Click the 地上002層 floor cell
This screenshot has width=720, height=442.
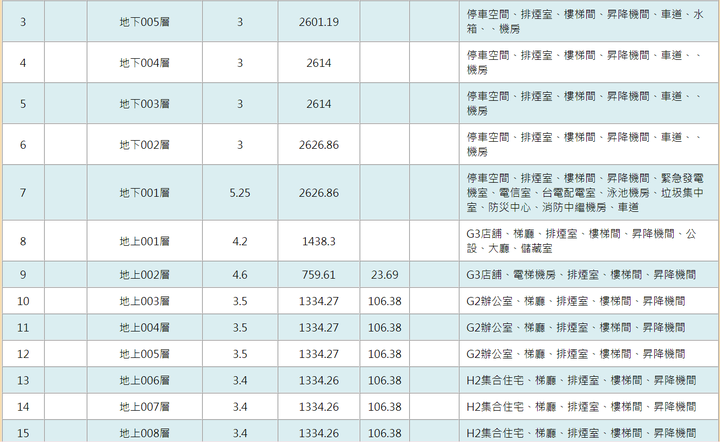(145, 274)
